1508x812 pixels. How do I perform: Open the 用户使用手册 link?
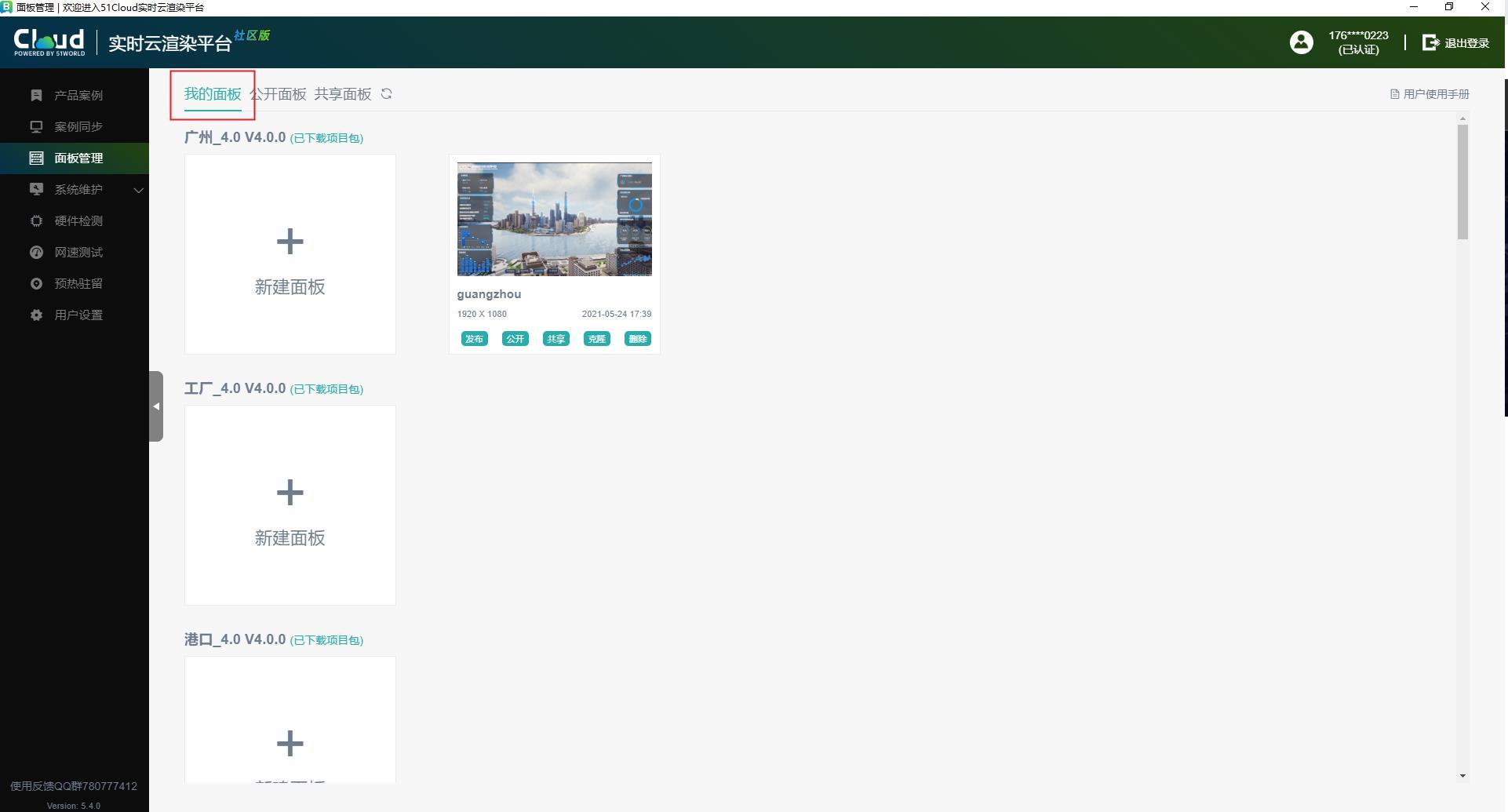pyautogui.click(x=1430, y=94)
